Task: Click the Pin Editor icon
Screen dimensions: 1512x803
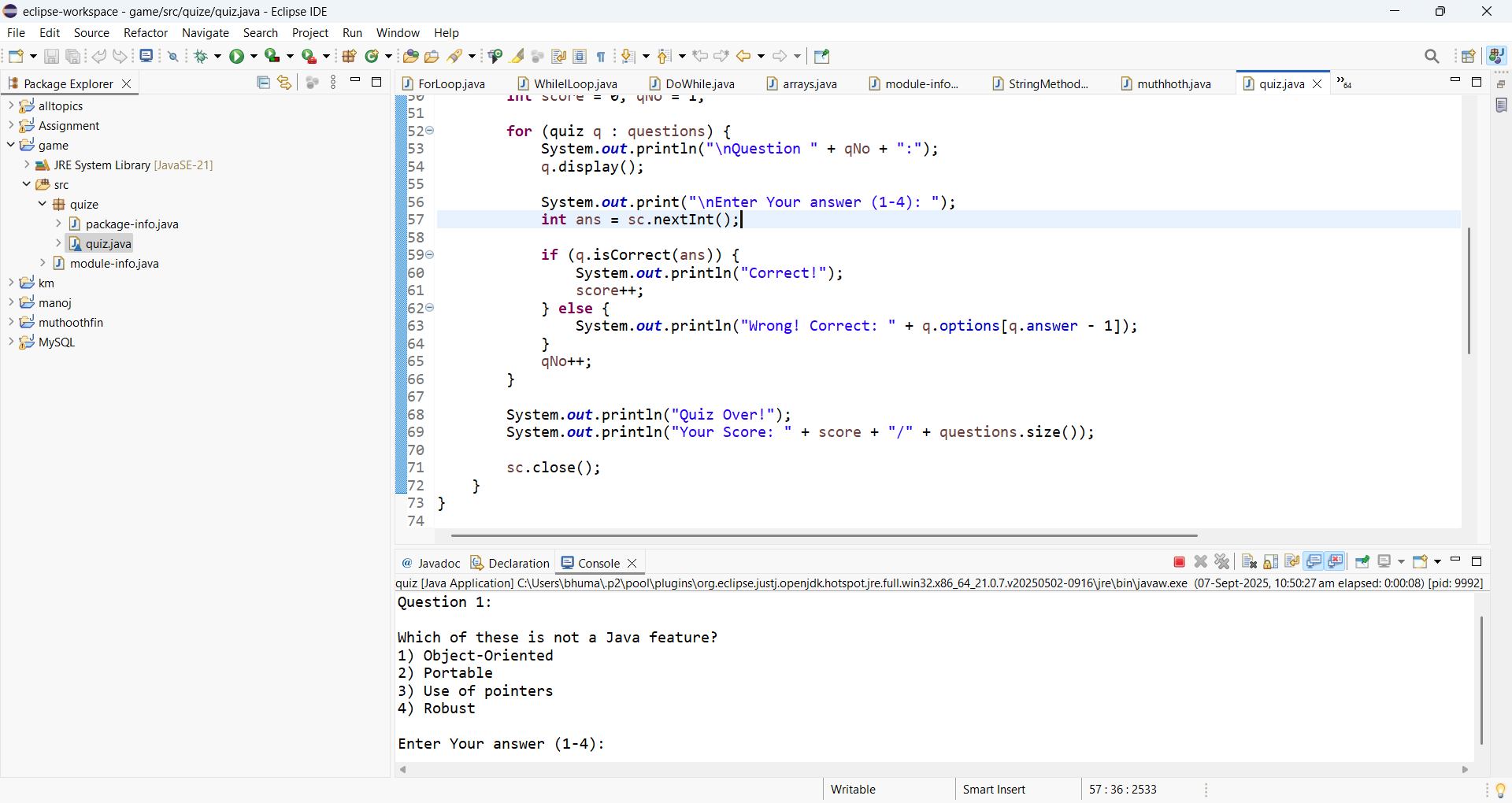Action: pos(821,56)
